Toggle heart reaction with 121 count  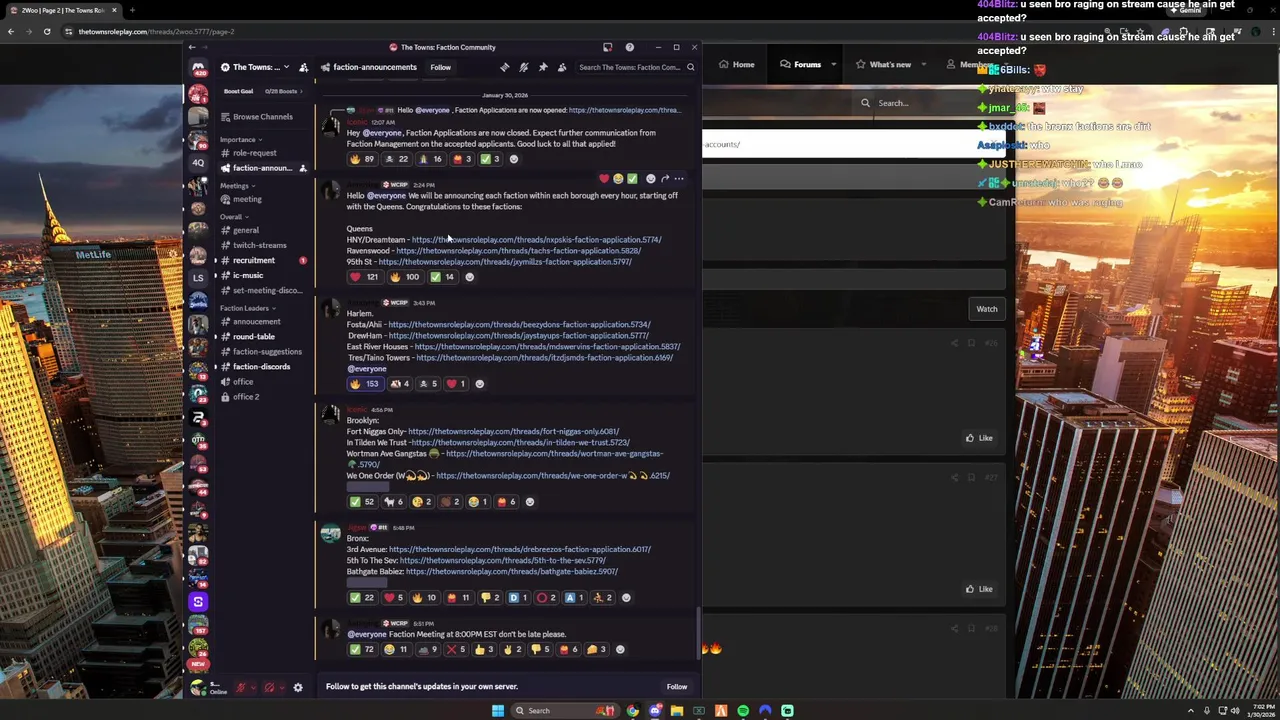[x=364, y=277]
